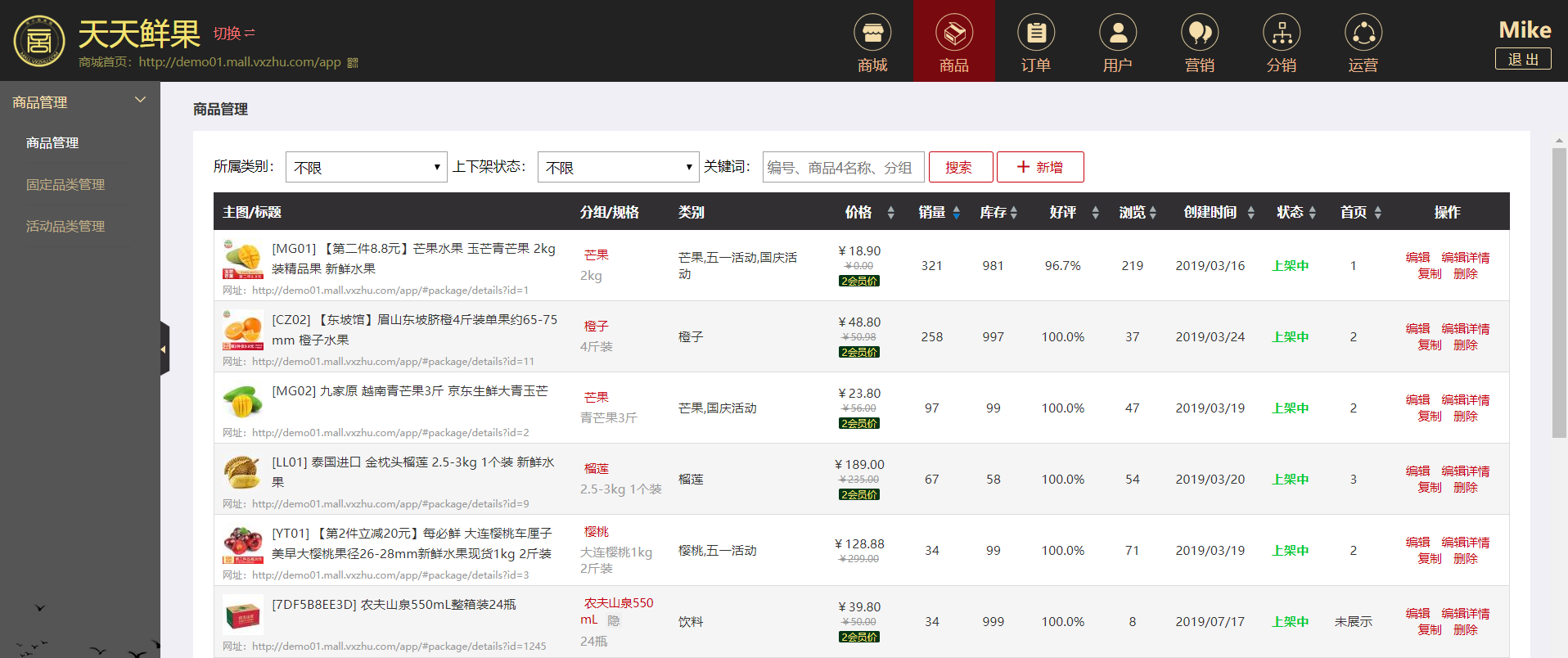Image resolution: width=1568 pixels, height=658 pixels.
Task: Click the 搜索 search button
Action: (x=960, y=167)
